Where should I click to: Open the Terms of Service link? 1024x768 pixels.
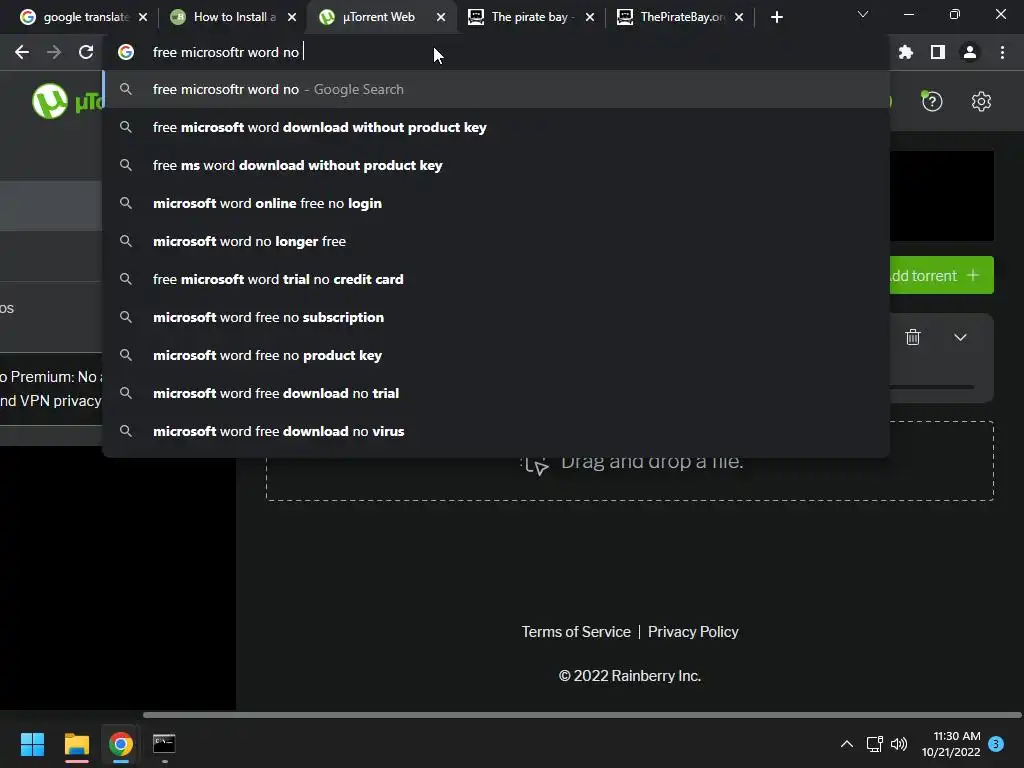click(576, 632)
